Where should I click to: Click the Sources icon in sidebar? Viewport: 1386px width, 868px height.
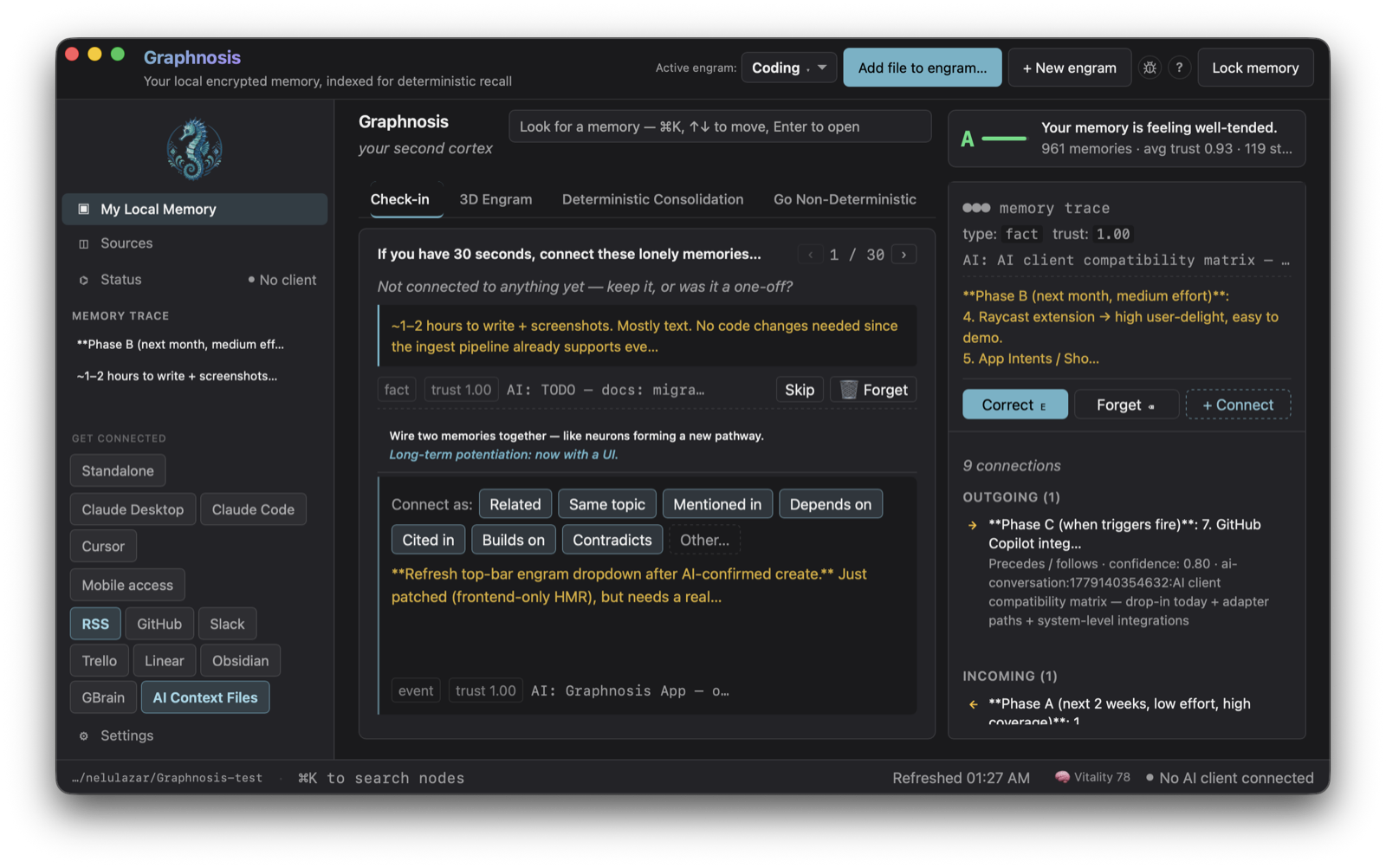pos(84,243)
